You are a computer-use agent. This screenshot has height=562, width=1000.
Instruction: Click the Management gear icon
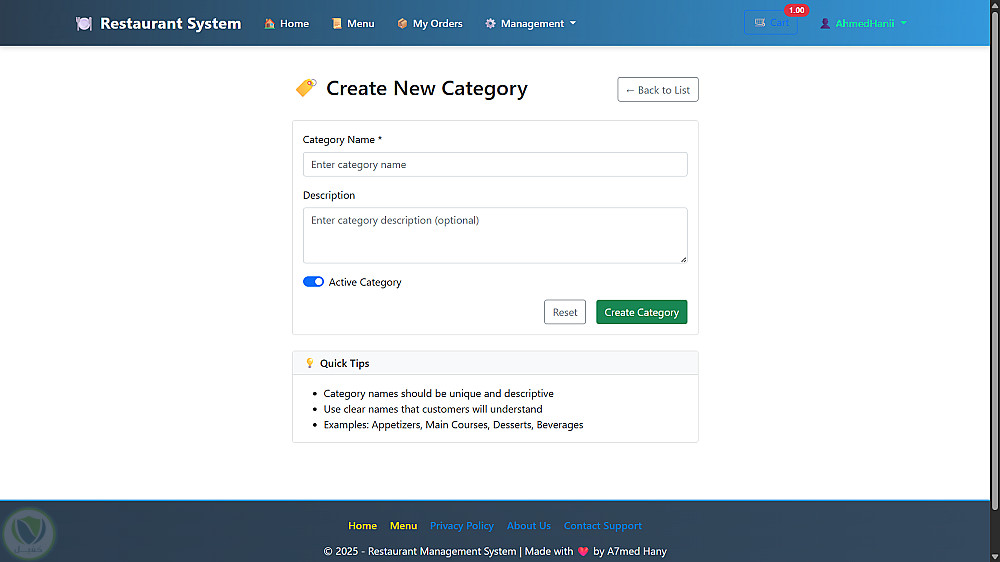pos(490,24)
